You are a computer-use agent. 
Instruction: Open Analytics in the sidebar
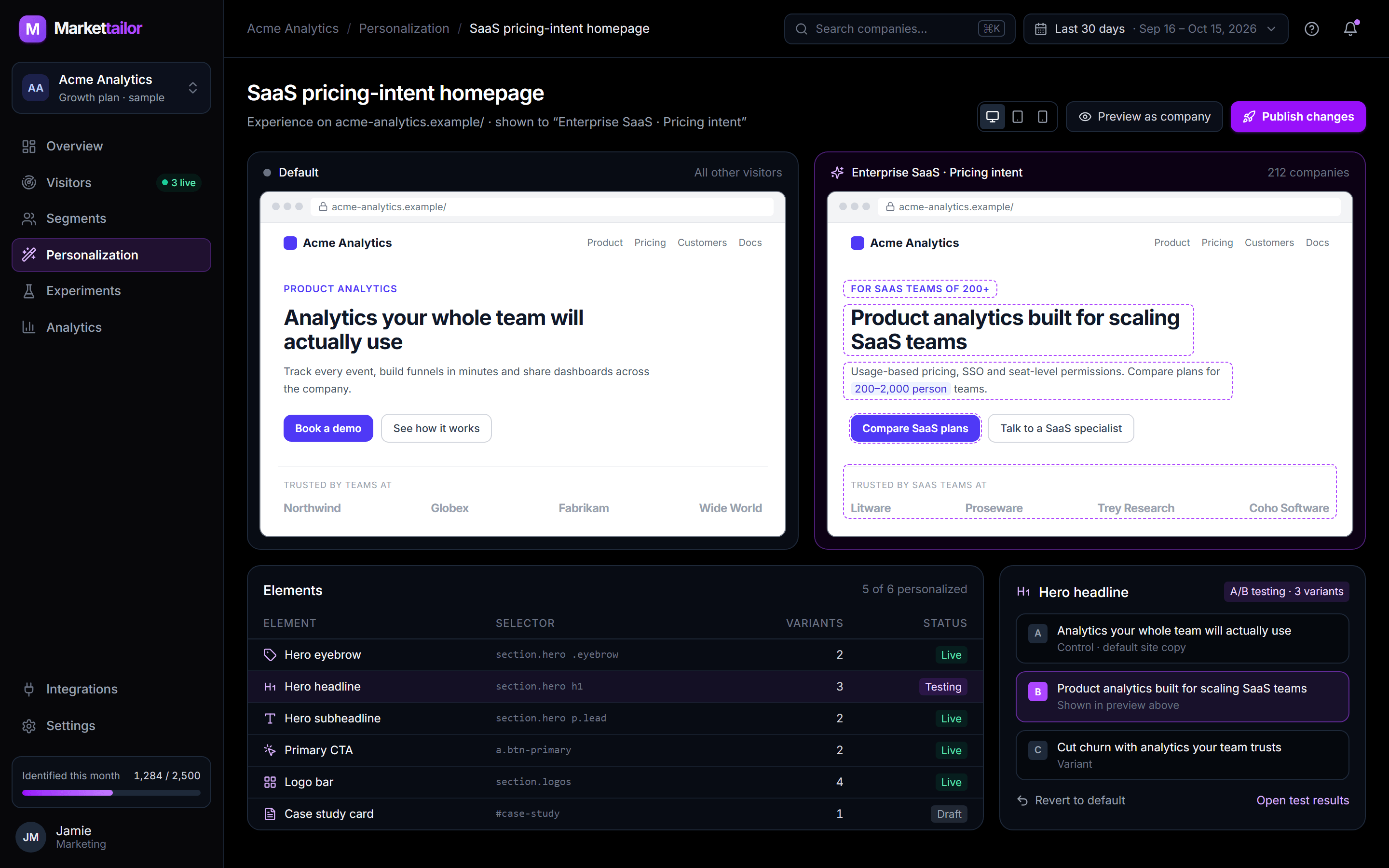pyautogui.click(x=111, y=327)
